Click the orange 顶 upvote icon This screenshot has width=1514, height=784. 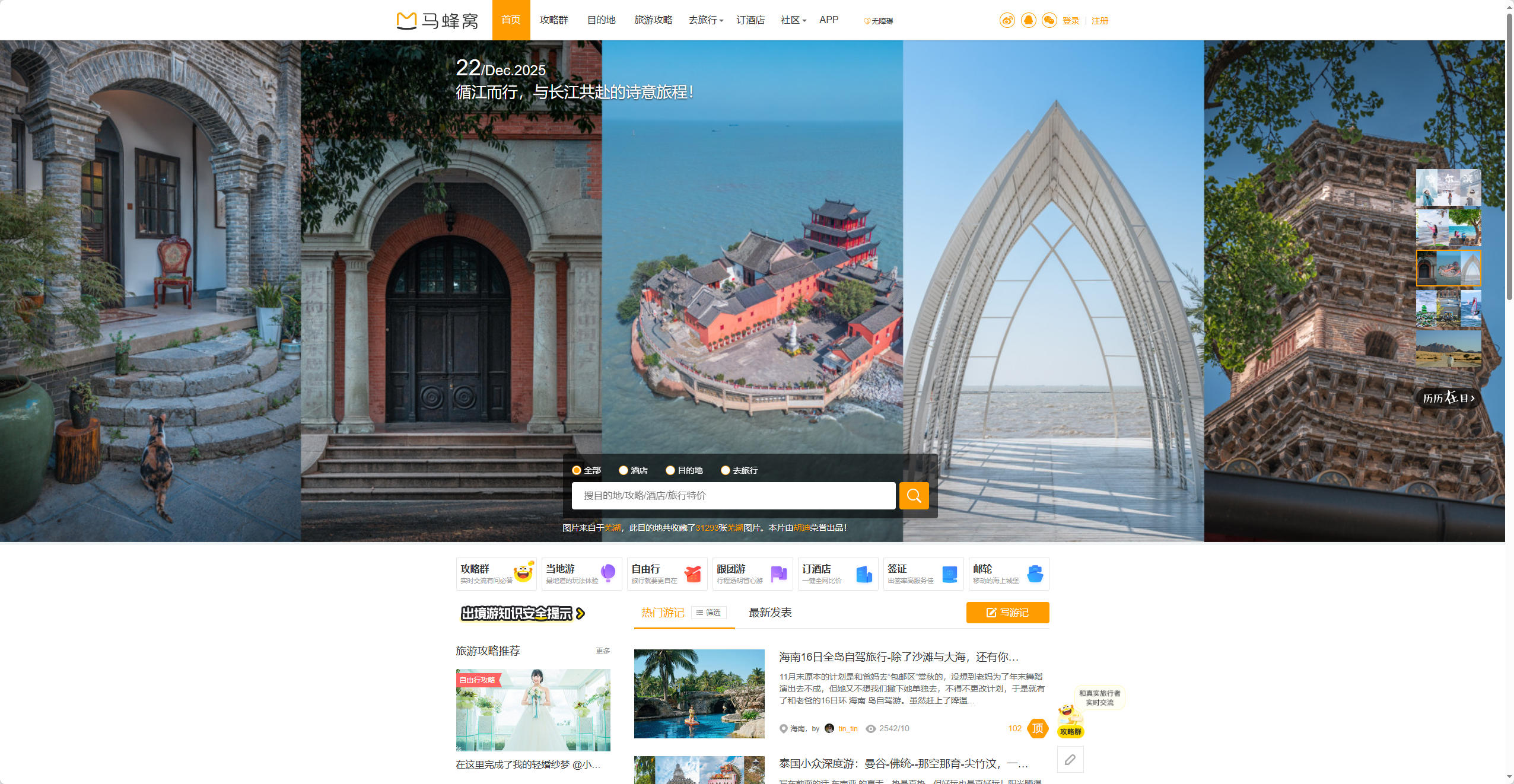pos(1038,728)
